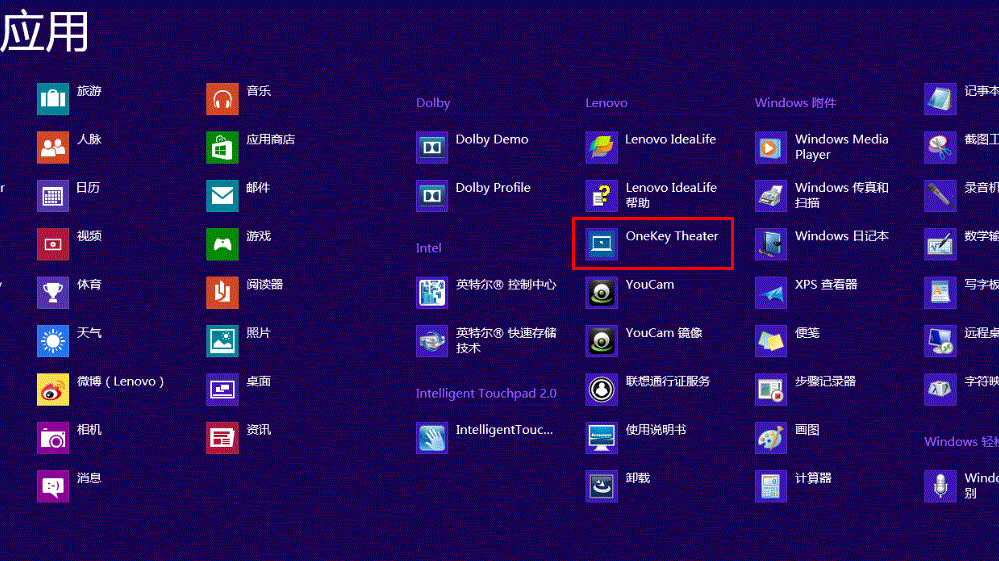Launch the 相机 camera app icon
This screenshot has width=999, height=561.
click(53, 437)
